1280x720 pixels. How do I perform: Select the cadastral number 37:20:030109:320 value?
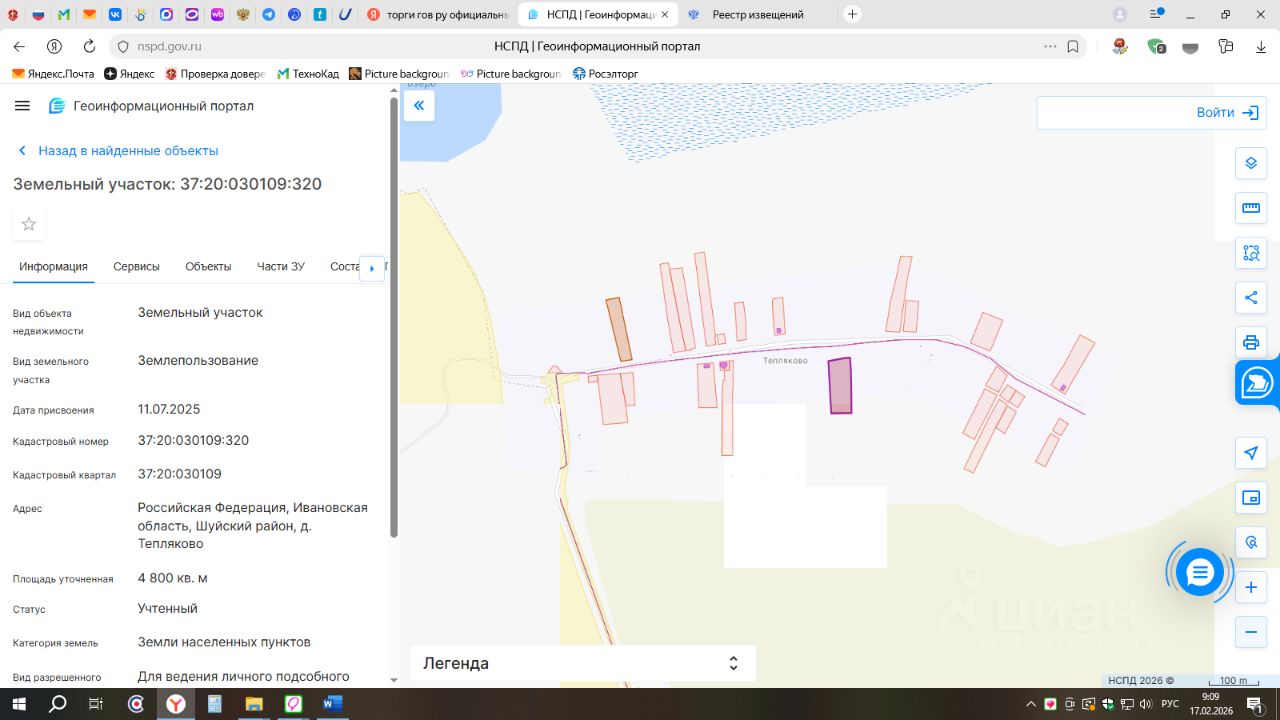(x=193, y=440)
